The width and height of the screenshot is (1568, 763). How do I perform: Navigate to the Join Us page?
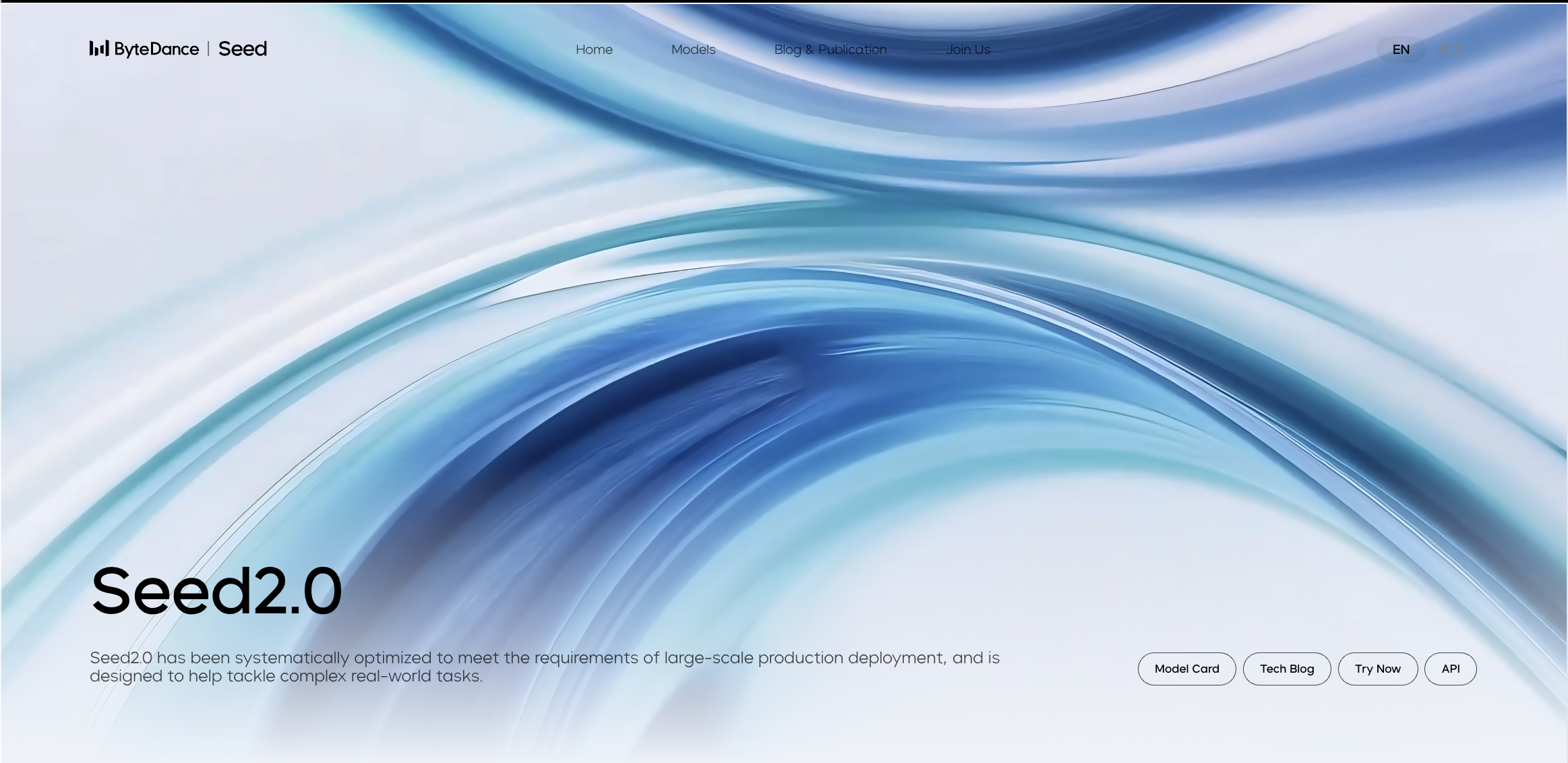968,49
